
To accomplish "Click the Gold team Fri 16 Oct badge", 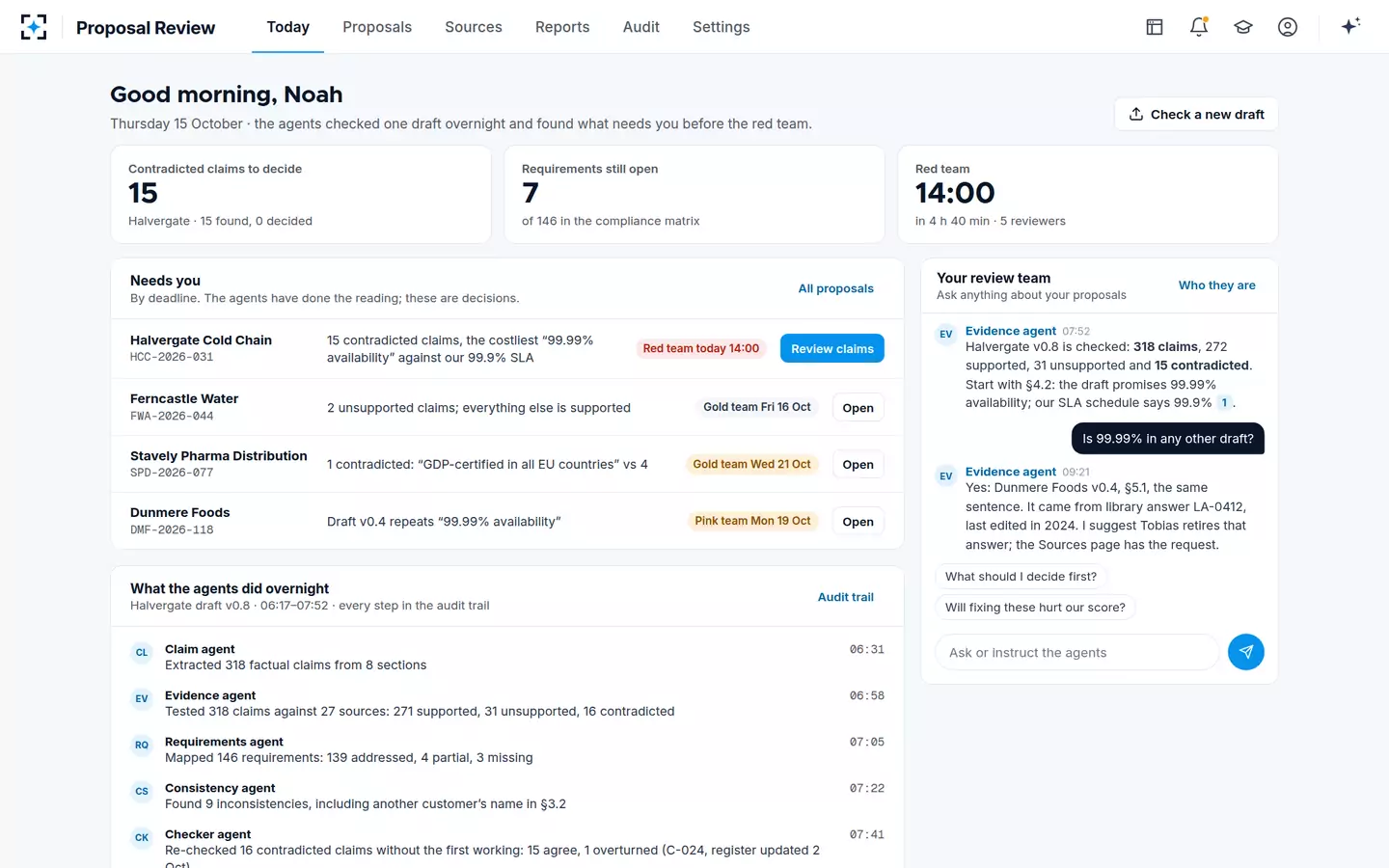I will (757, 407).
